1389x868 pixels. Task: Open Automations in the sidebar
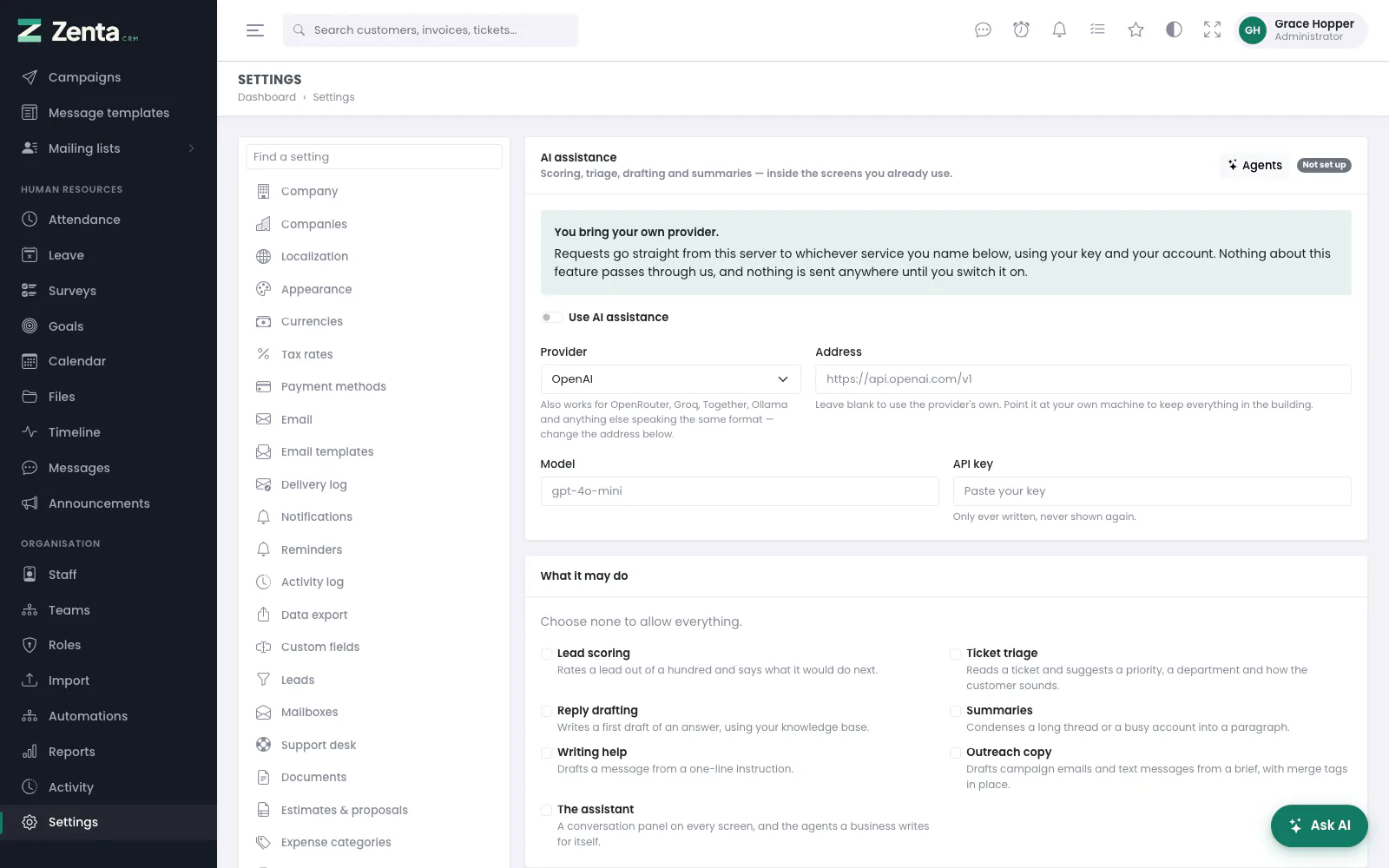pyautogui.click(x=109, y=716)
